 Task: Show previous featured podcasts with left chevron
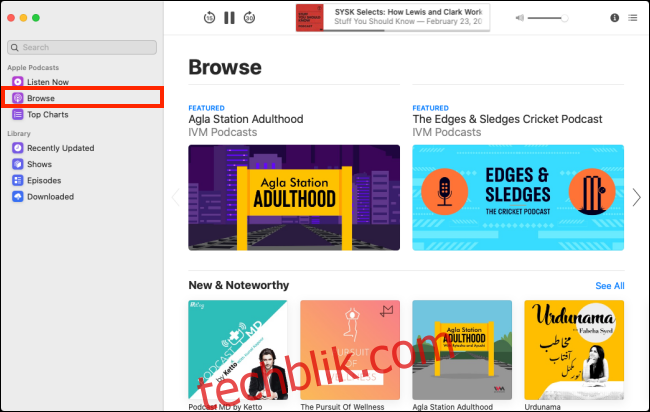click(x=176, y=197)
